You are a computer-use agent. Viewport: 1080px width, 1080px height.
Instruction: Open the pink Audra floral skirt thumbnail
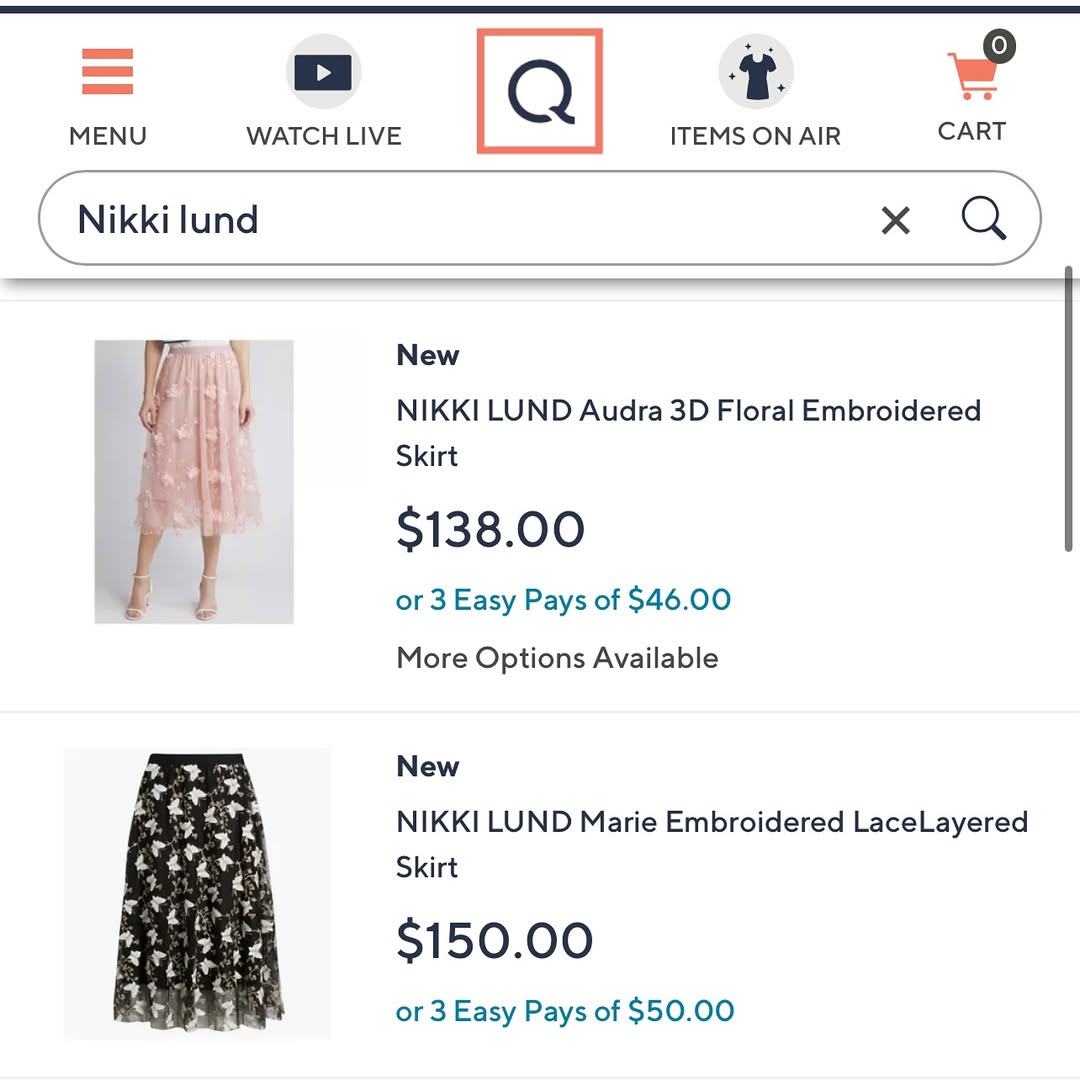pos(194,481)
